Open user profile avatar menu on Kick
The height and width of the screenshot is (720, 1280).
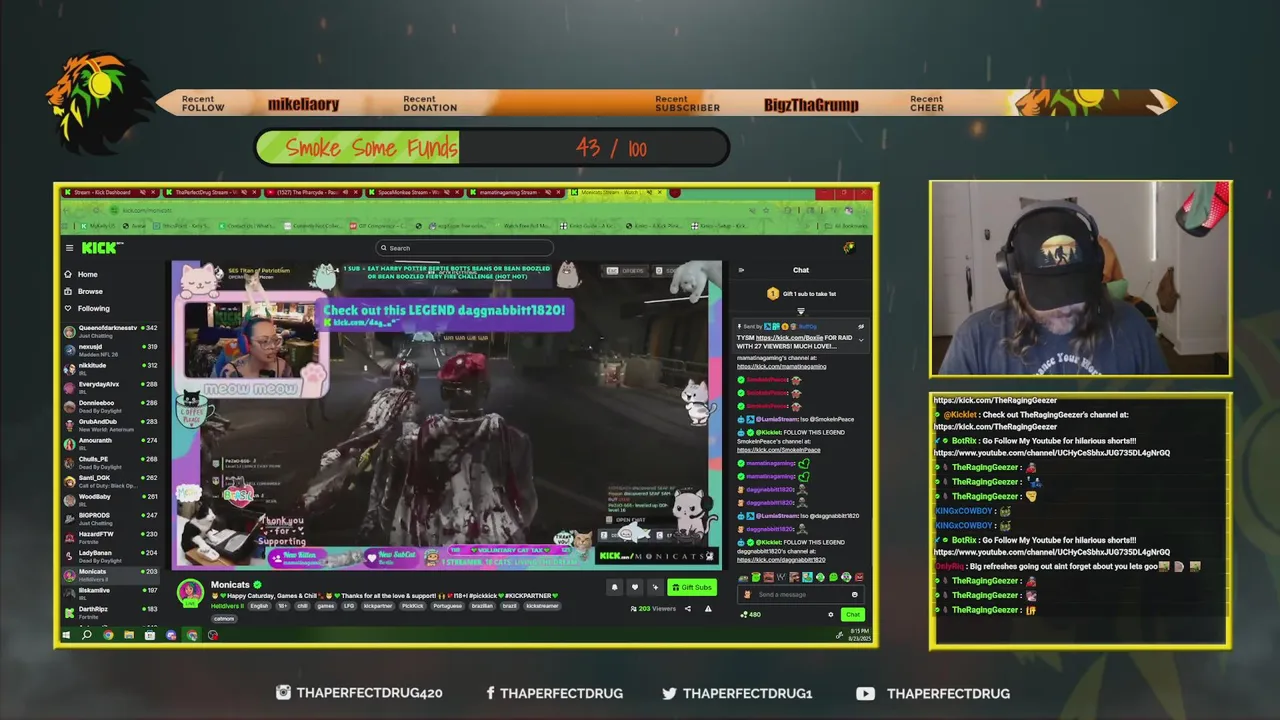[849, 248]
